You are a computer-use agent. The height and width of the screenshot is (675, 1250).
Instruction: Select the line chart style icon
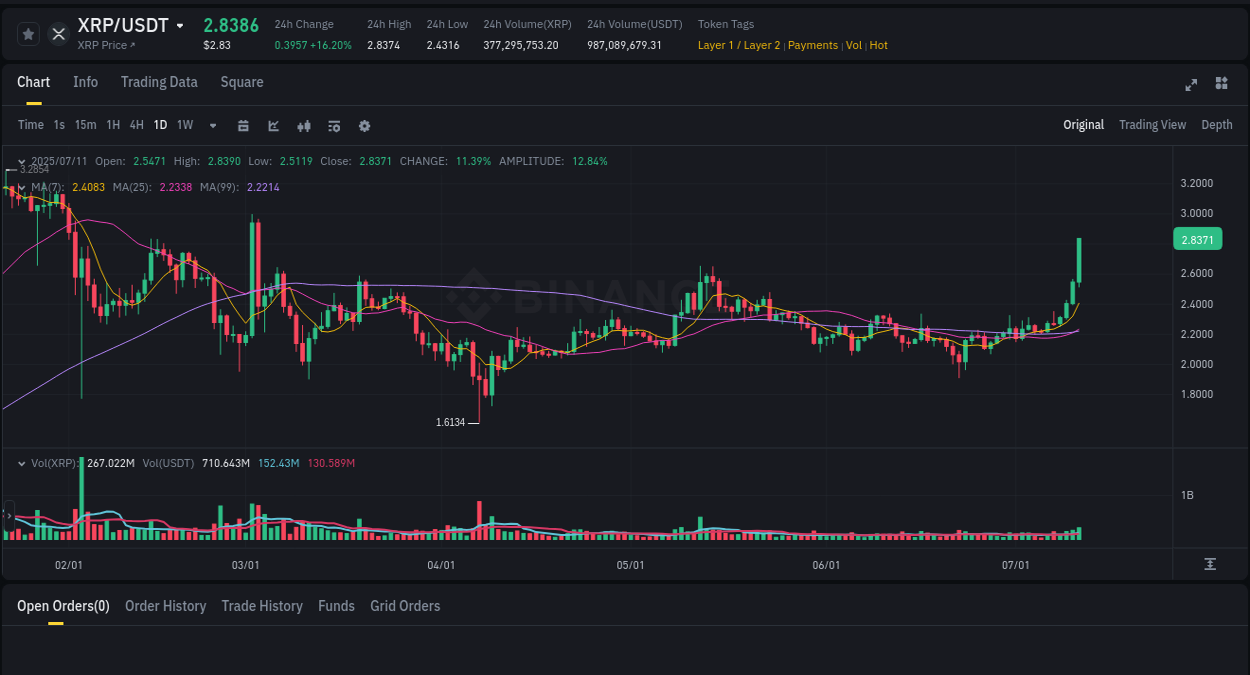click(x=272, y=125)
